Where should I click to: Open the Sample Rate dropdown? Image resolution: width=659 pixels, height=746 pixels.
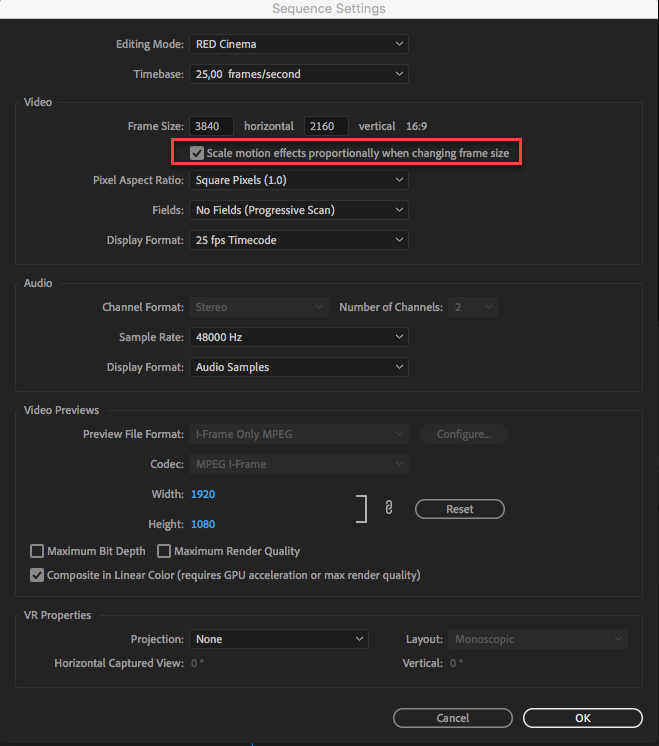[299, 337]
